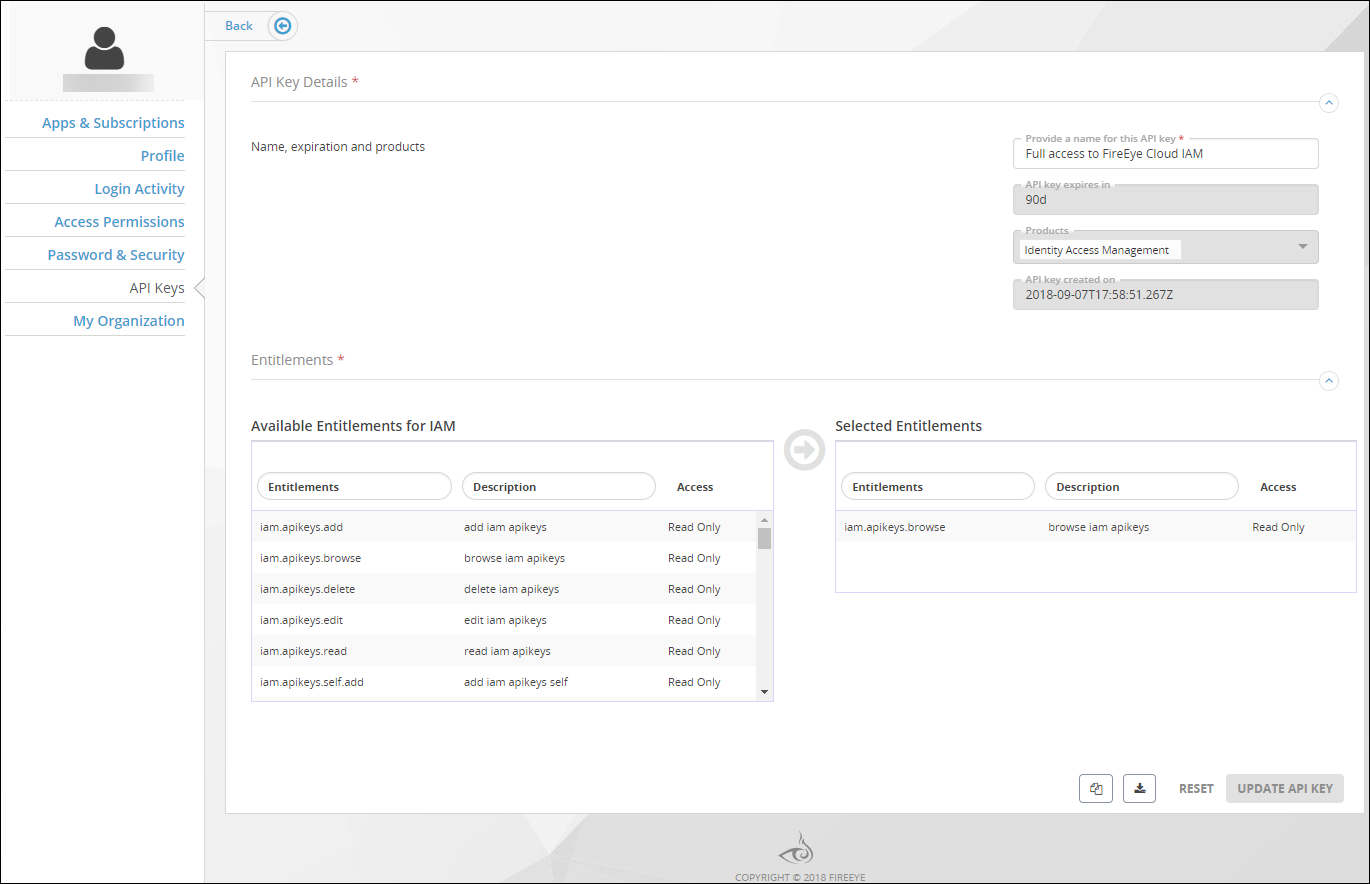Click the FireEye logo in footer
The height and width of the screenshot is (884, 1370).
(x=796, y=849)
